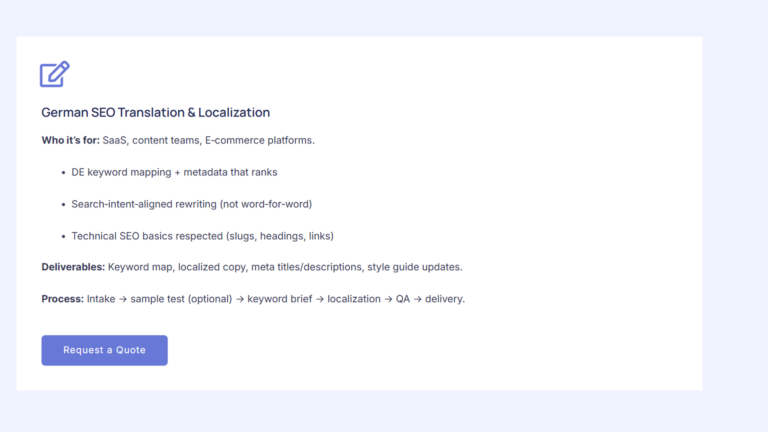Click the DE keyword mapping bullet item
Screen dimensions: 768x432
(174, 172)
